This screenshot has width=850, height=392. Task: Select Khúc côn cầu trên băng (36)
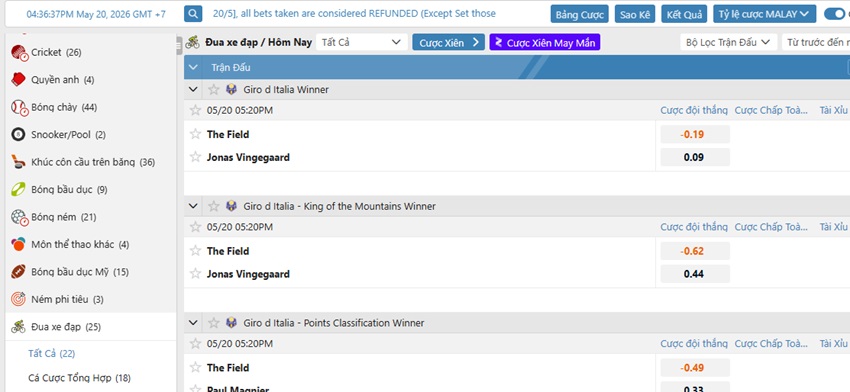91,162
